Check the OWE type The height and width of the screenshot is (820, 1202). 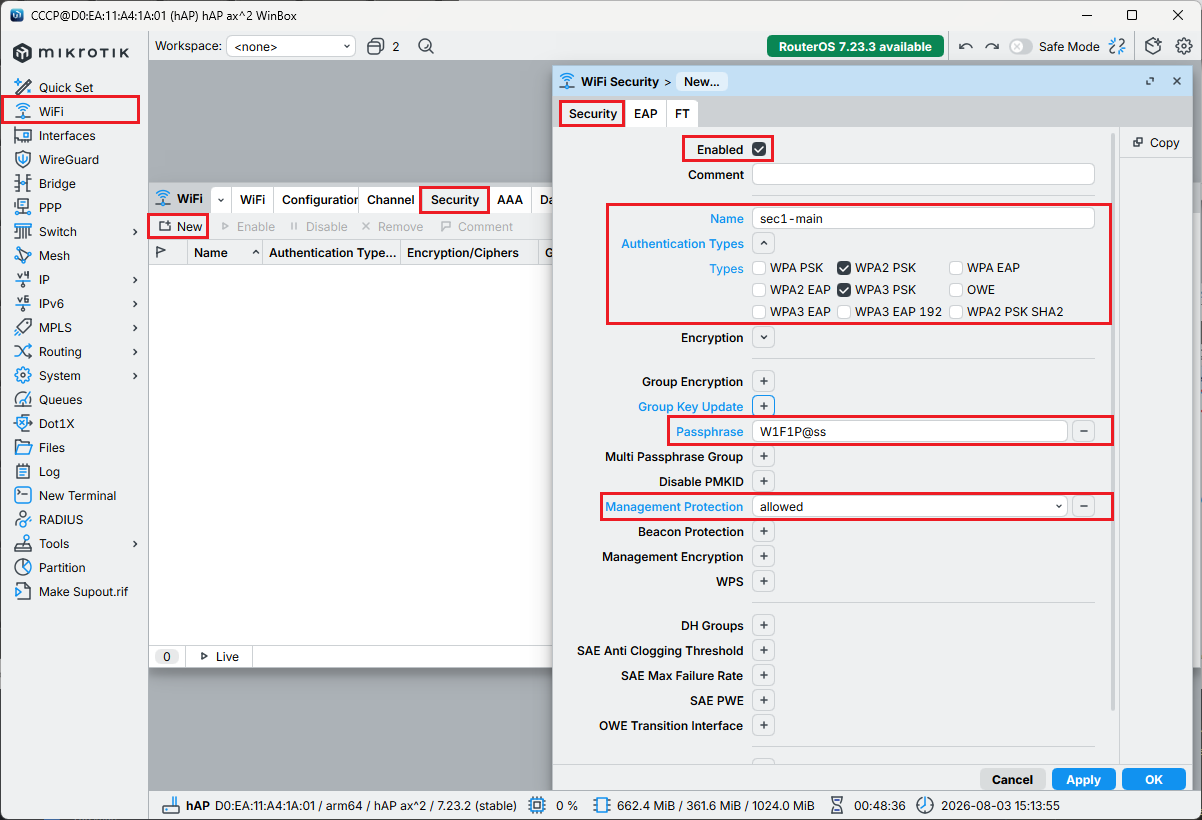point(957,290)
